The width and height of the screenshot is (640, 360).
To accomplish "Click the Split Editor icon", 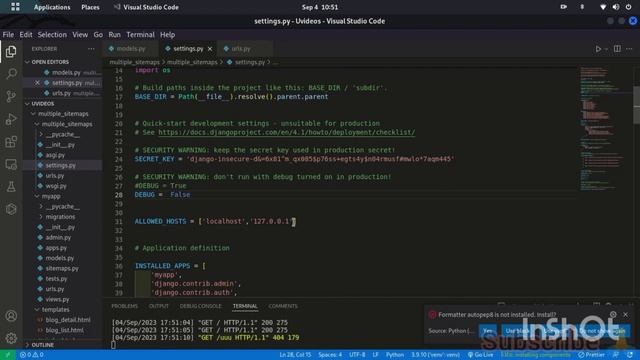I will (617, 49).
